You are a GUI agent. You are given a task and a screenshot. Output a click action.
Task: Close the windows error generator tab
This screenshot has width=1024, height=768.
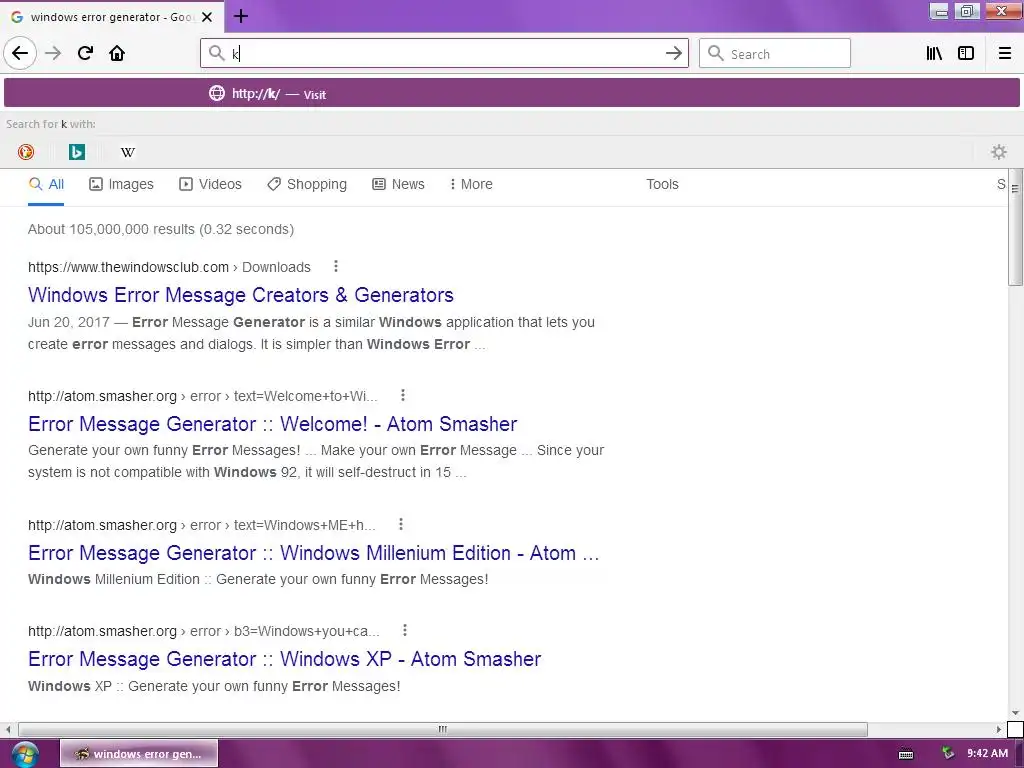point(207,17)
